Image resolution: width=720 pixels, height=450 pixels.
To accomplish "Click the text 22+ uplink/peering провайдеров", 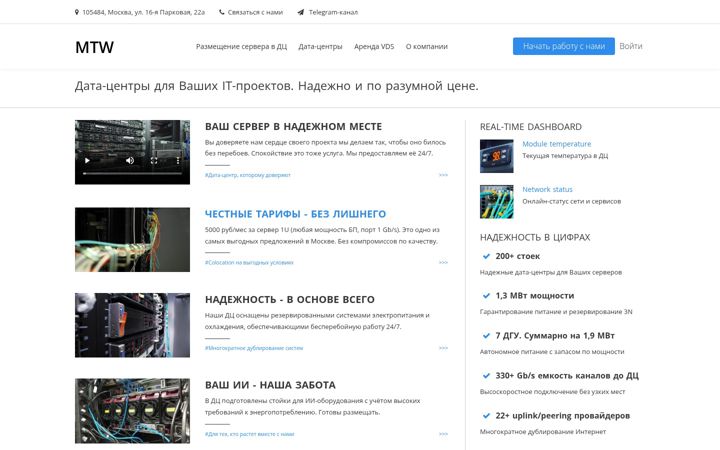I will 563,416.
